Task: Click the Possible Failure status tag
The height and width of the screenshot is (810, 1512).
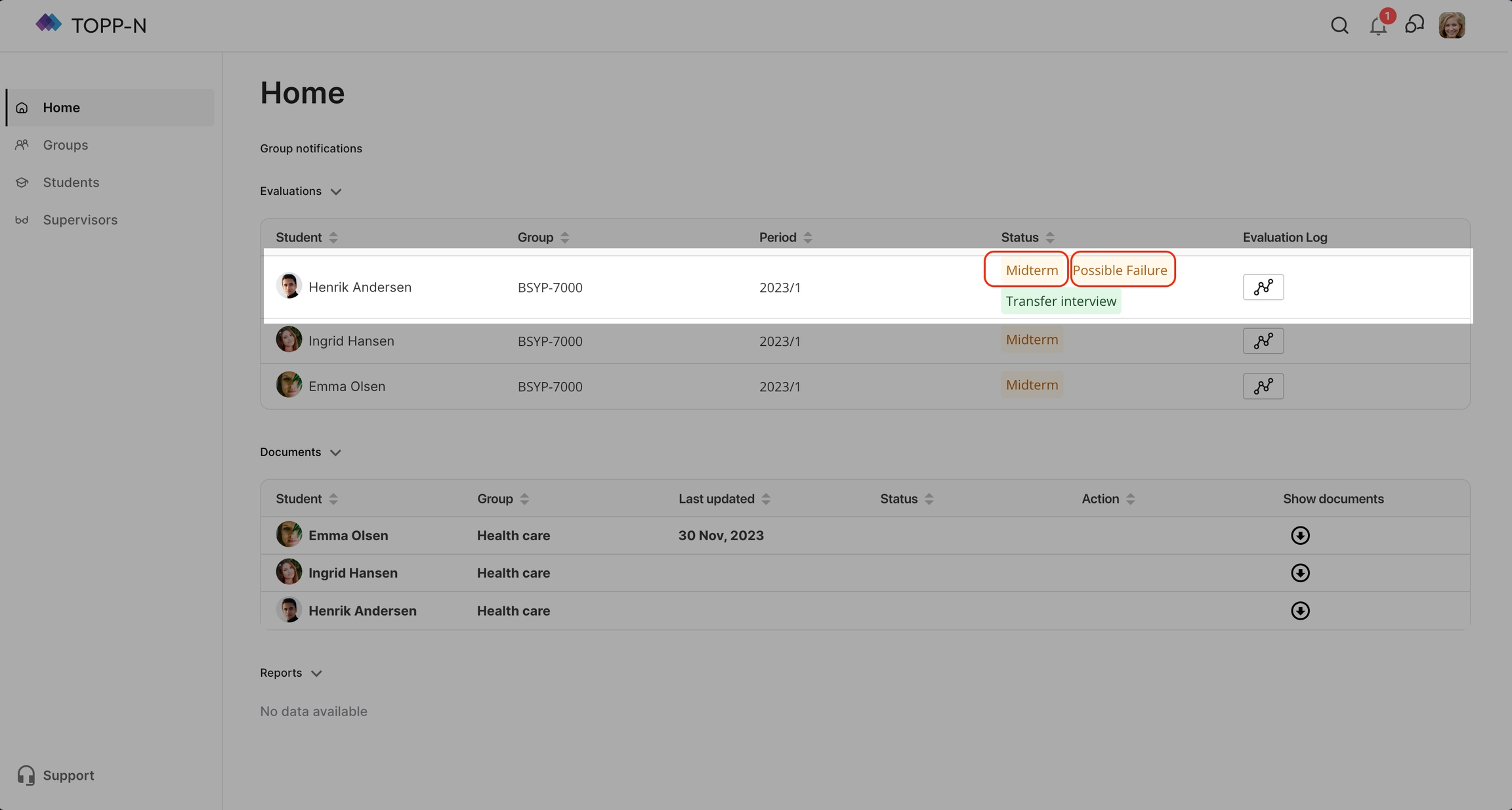Action: (1120, 270)
